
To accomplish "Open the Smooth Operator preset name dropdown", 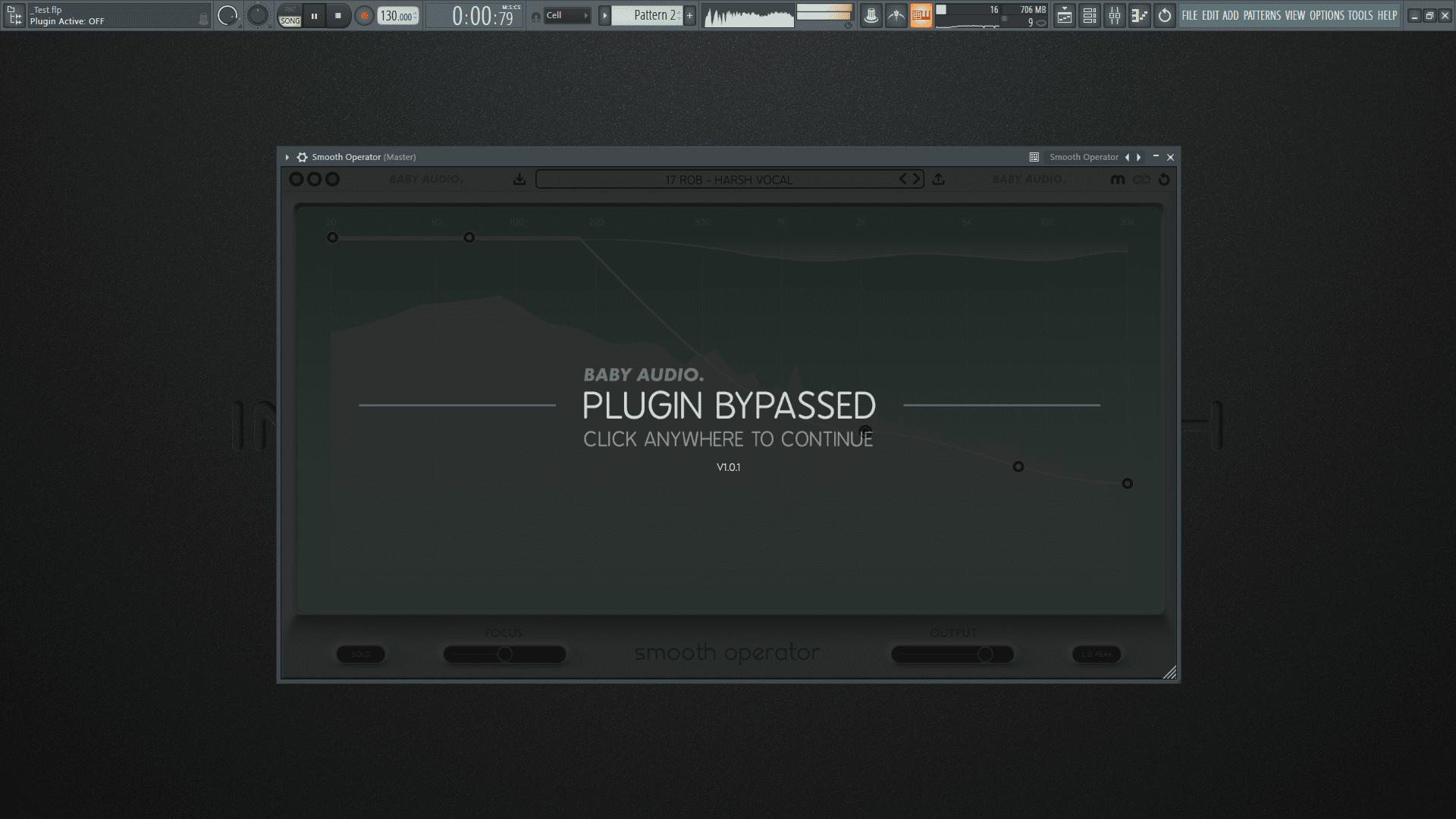I will [x=1084, y=157].
